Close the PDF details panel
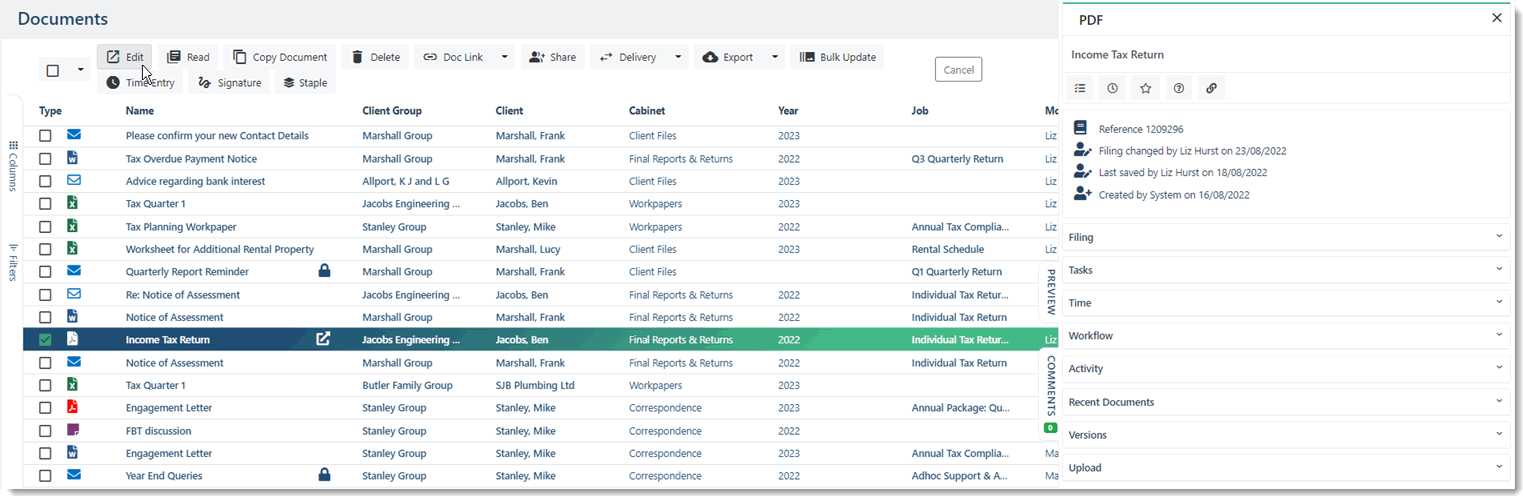This screenshot has height=496, width=1523. pos(1497,18)
